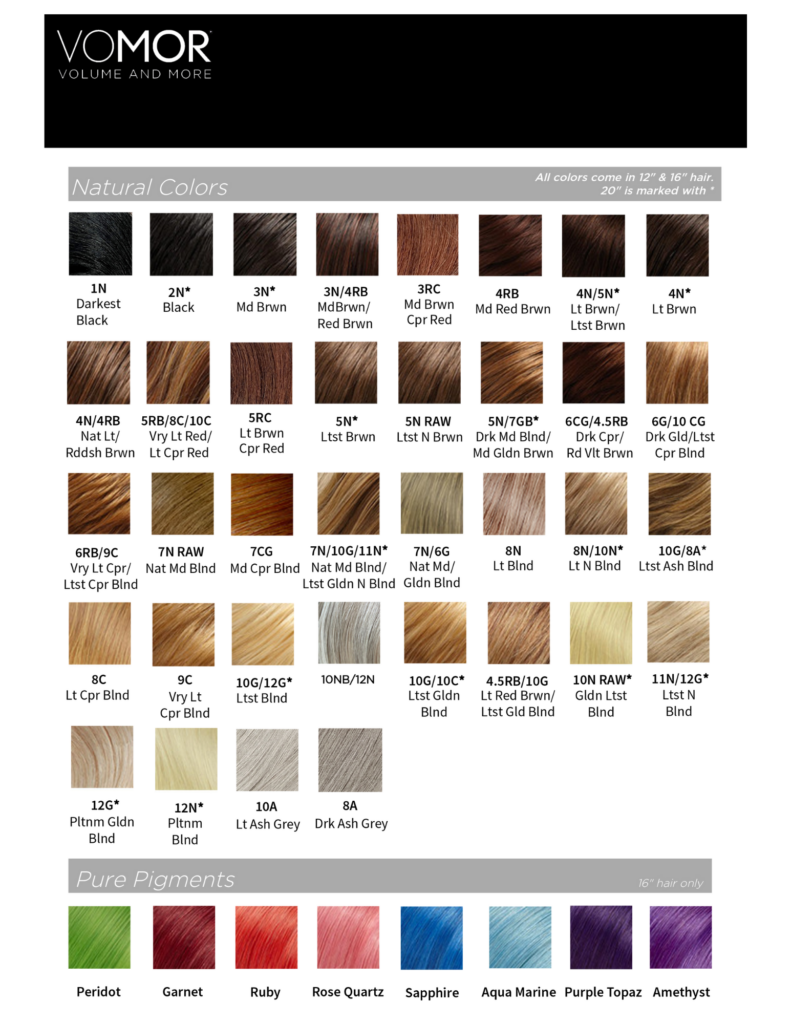Select the 2N* Black hair swatch
The image size is (791, 1024).
tap(181, 244)
